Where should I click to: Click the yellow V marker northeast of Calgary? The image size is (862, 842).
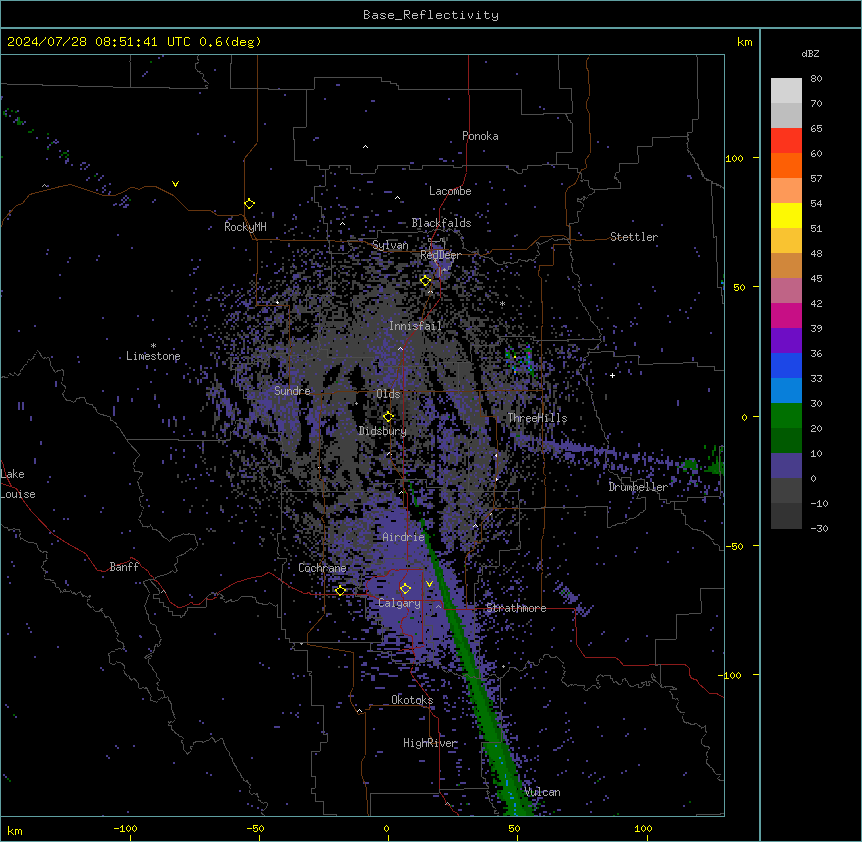coord(429,584)
